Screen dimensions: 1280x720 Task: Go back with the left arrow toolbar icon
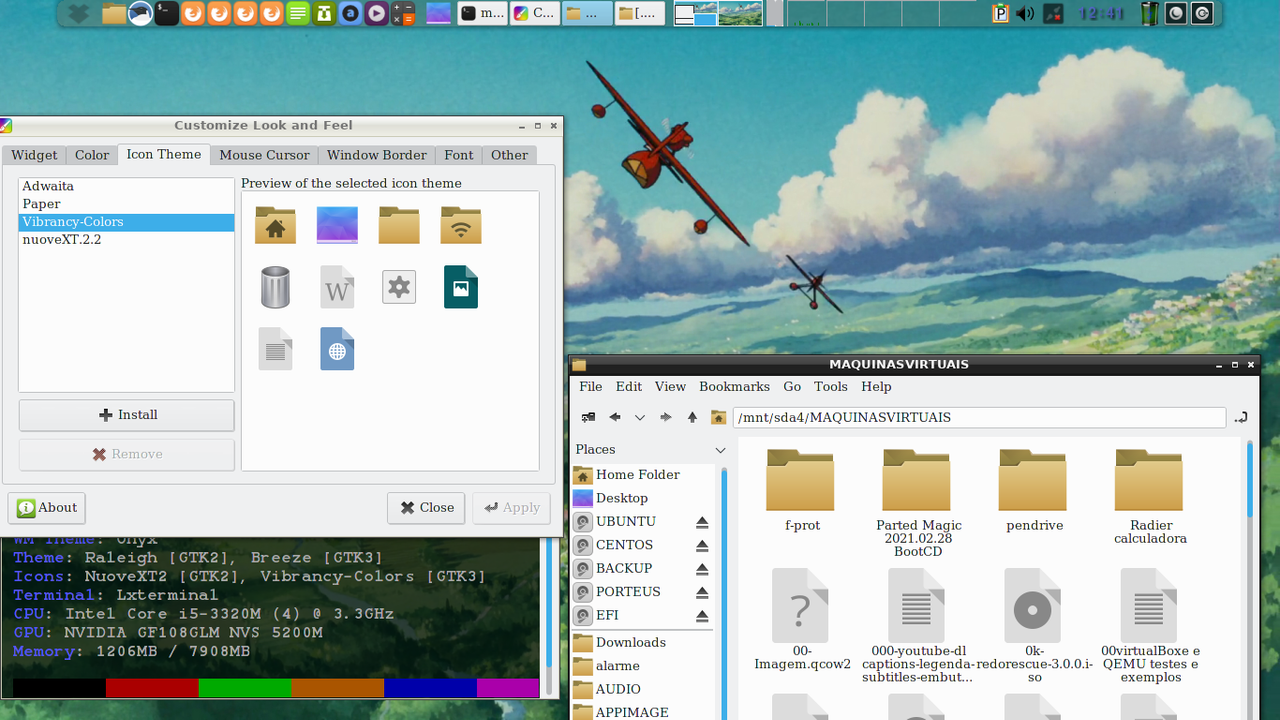pos(615,417)
